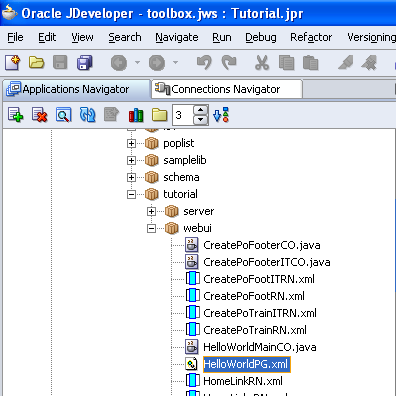
Task: Expand the server package node
Action: coord(151,212)
